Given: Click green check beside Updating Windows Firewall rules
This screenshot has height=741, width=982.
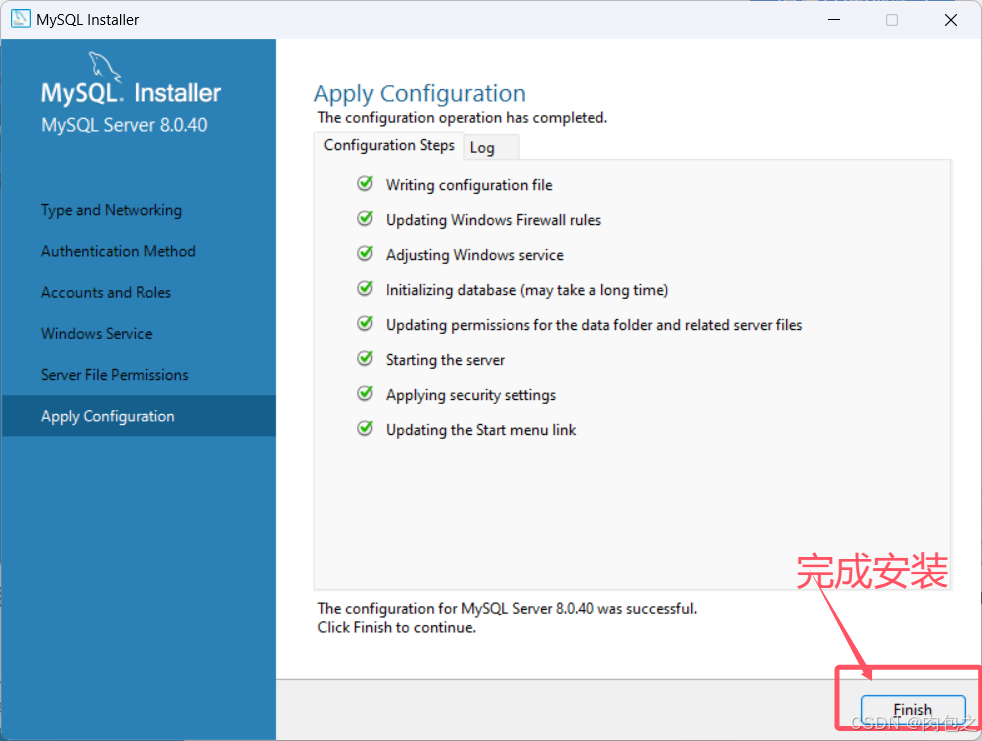Looking at the screenshot, I should [365, 219].
